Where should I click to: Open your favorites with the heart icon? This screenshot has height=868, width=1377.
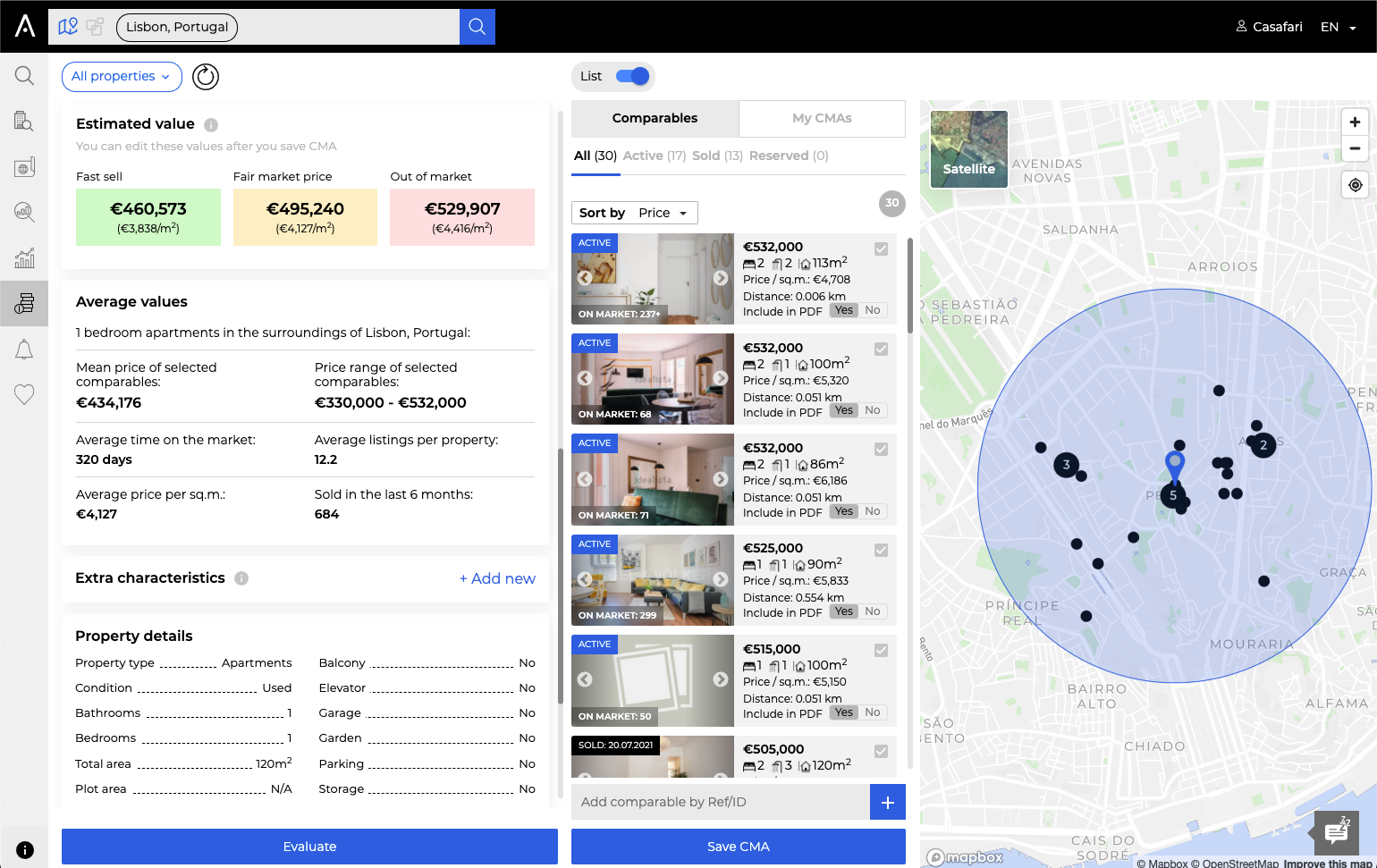(23, 394)
